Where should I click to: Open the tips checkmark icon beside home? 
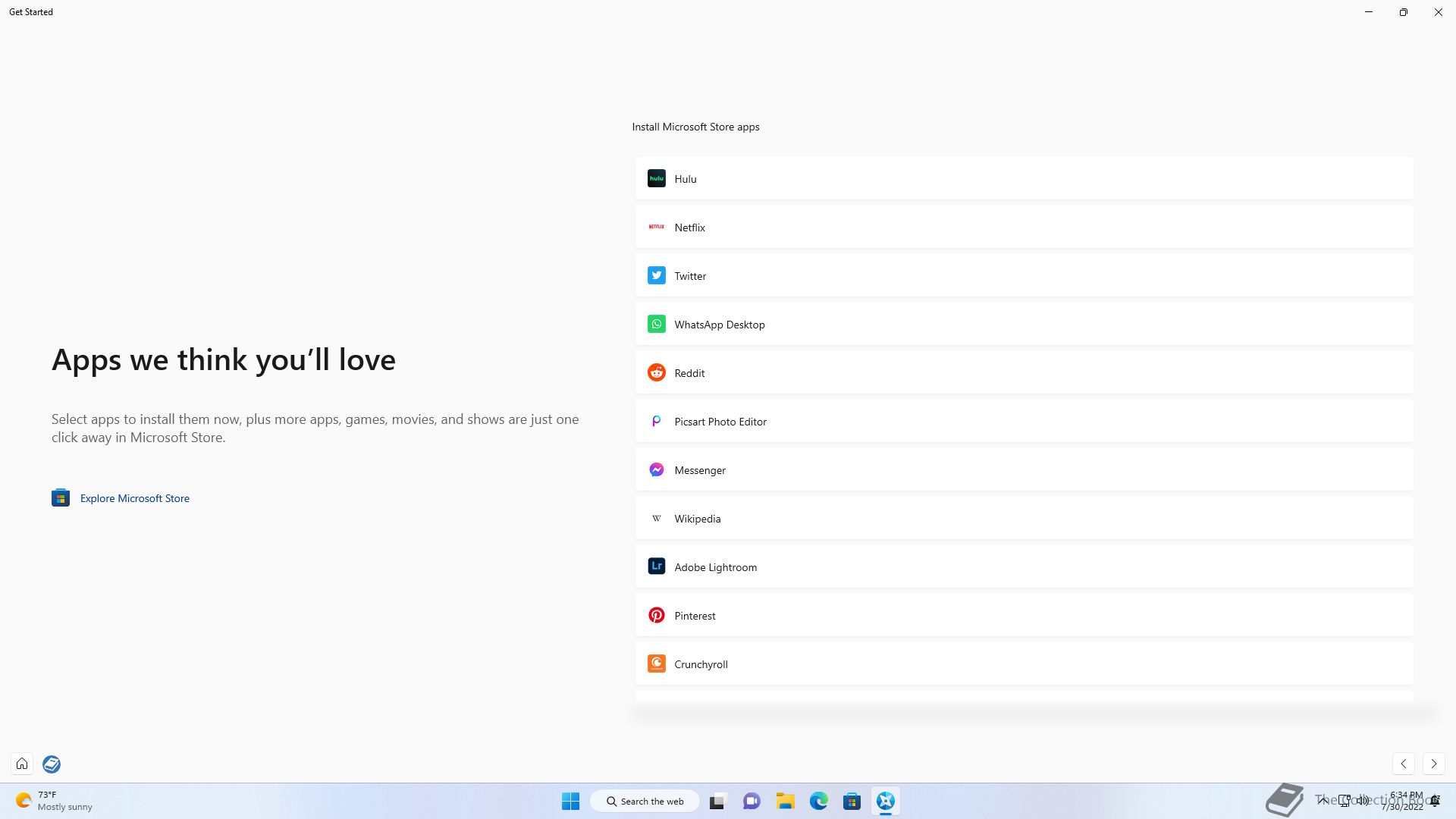coord(52,764)
